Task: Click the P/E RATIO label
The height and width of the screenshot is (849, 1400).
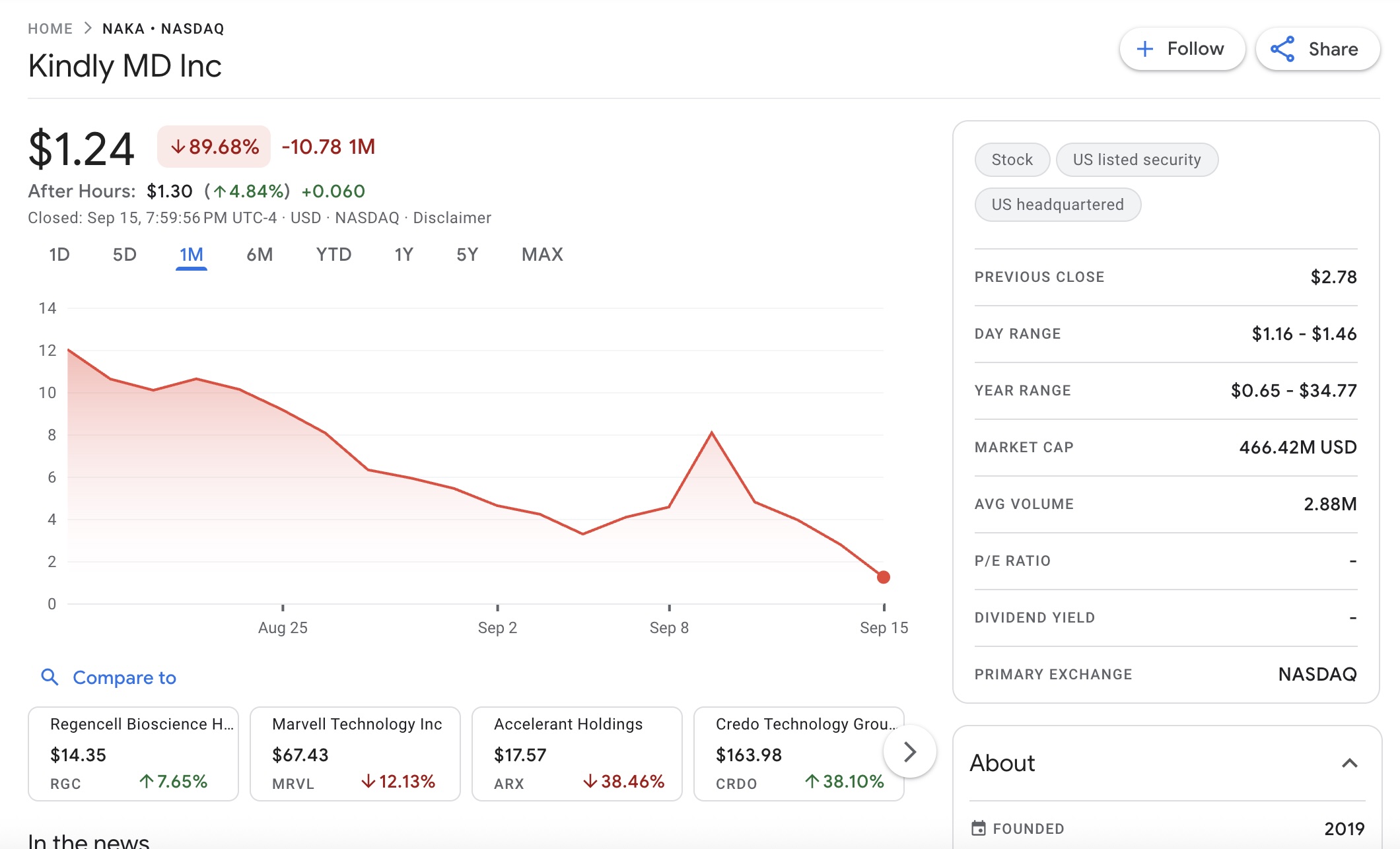Action: point(1012,561)
